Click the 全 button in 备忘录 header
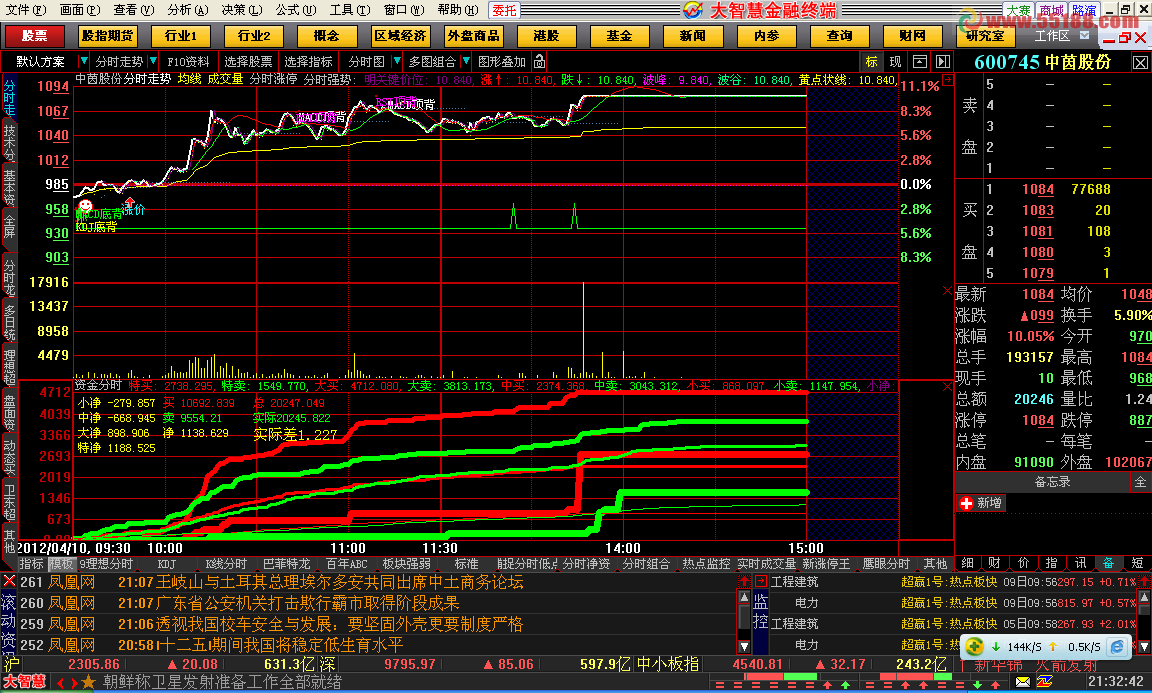Image resolution: width=1152 pixels, height=693 pixels. [x=1140, y=482]
